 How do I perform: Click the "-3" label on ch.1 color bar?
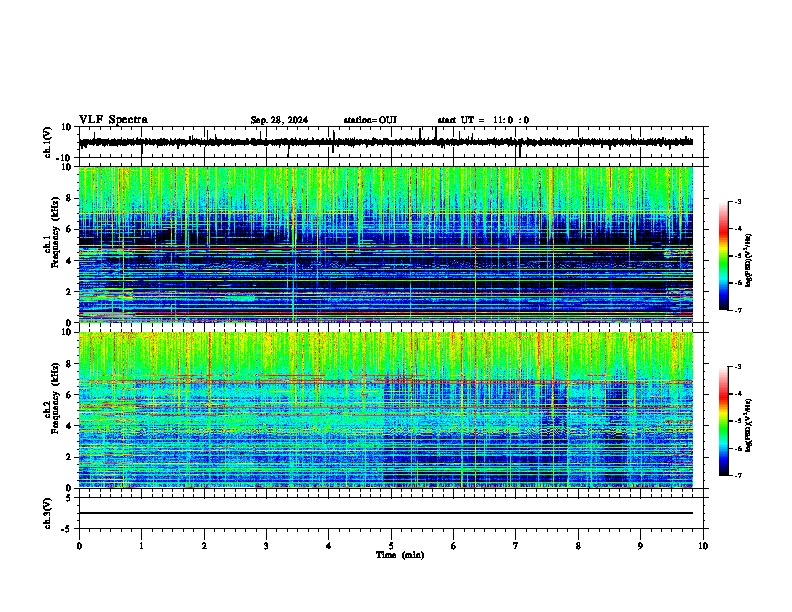[738, 201]
